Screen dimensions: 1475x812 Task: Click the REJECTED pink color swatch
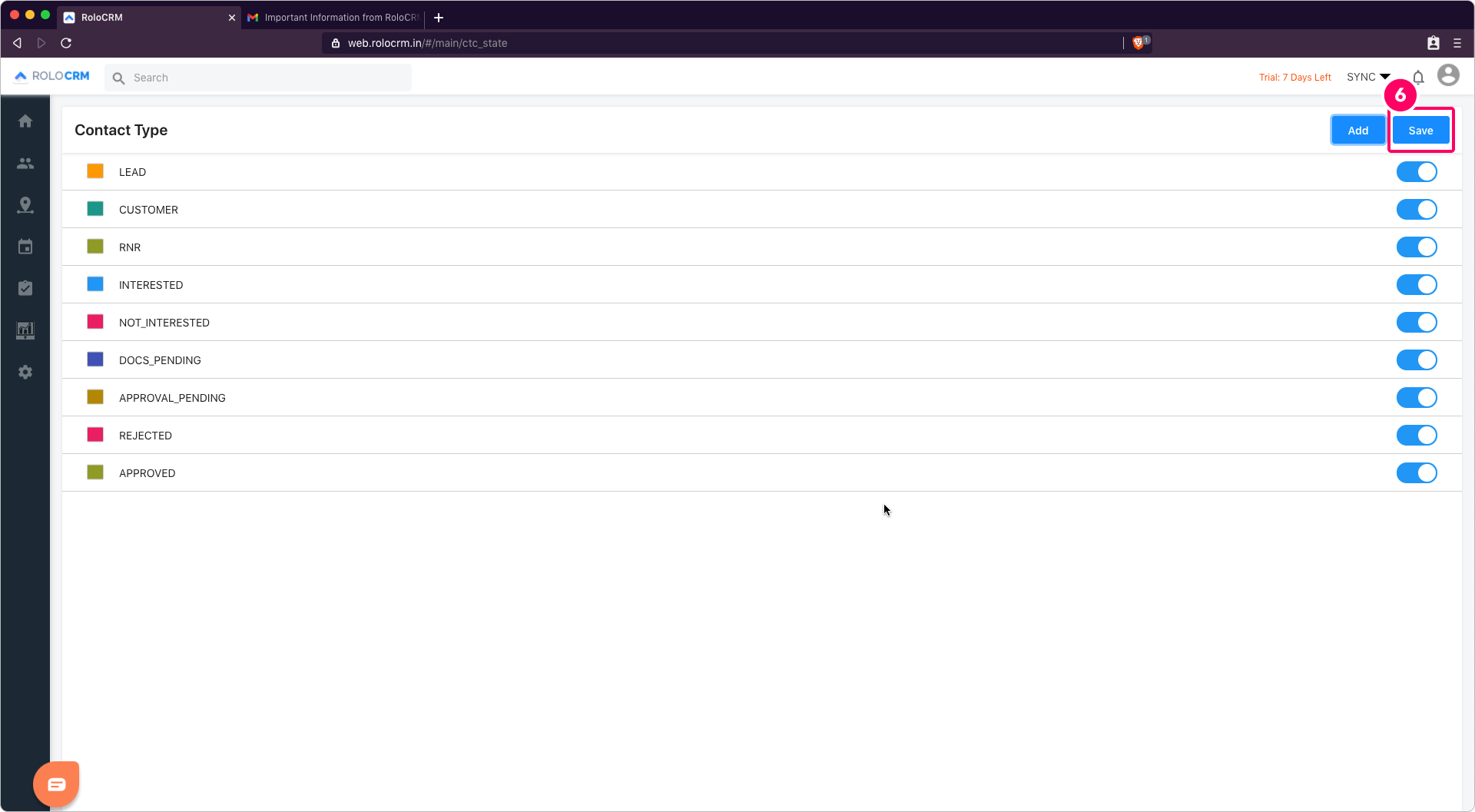pos(95,435)
